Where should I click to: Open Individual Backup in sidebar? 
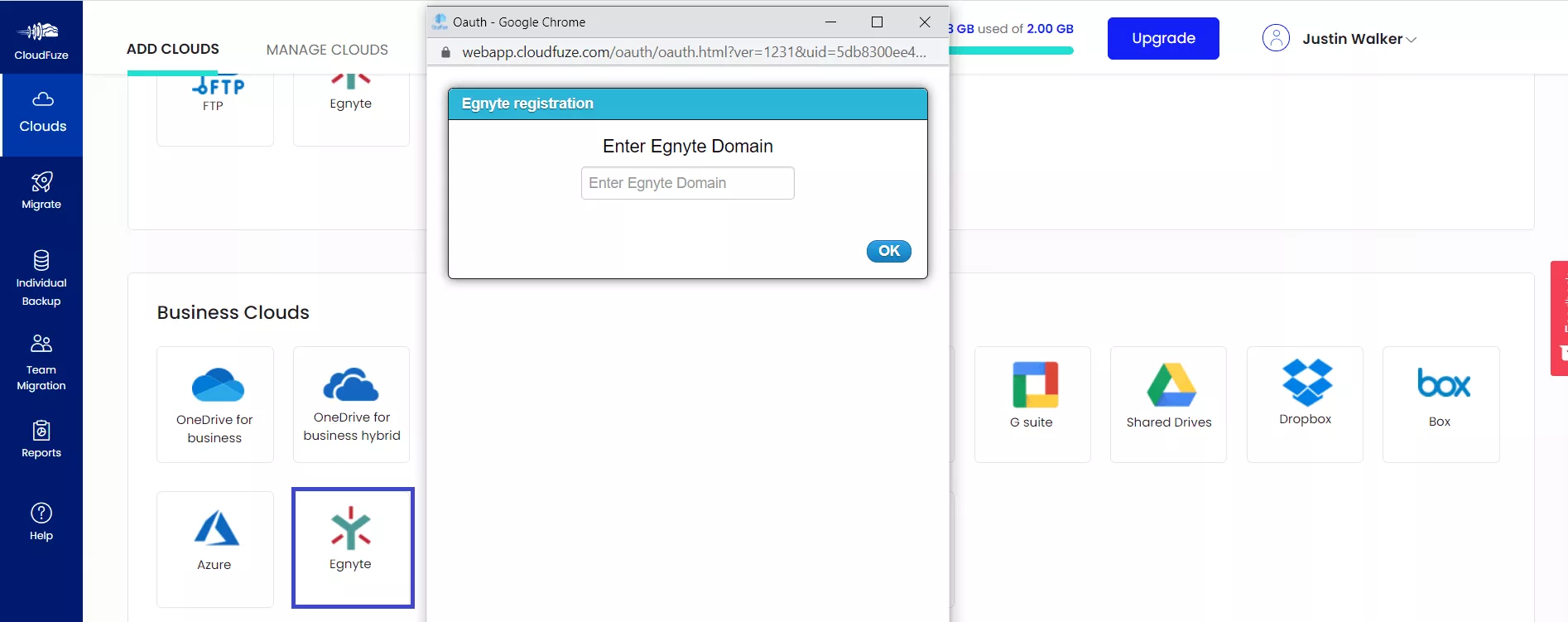[x=41, y=278]
